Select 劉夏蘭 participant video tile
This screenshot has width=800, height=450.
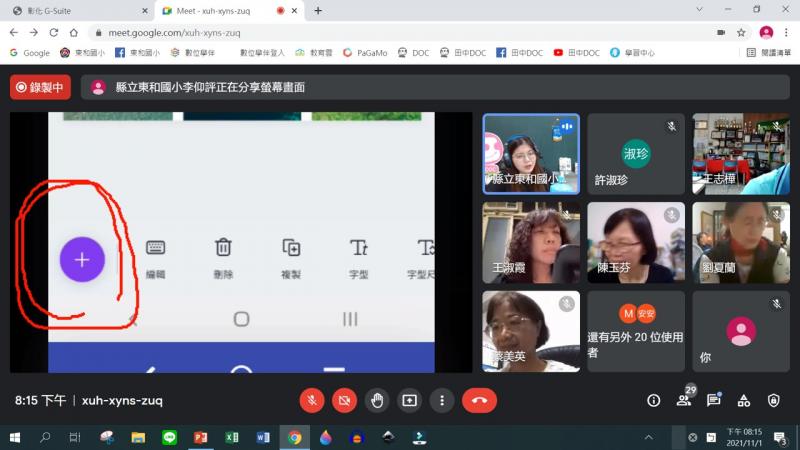click(741, 242)
